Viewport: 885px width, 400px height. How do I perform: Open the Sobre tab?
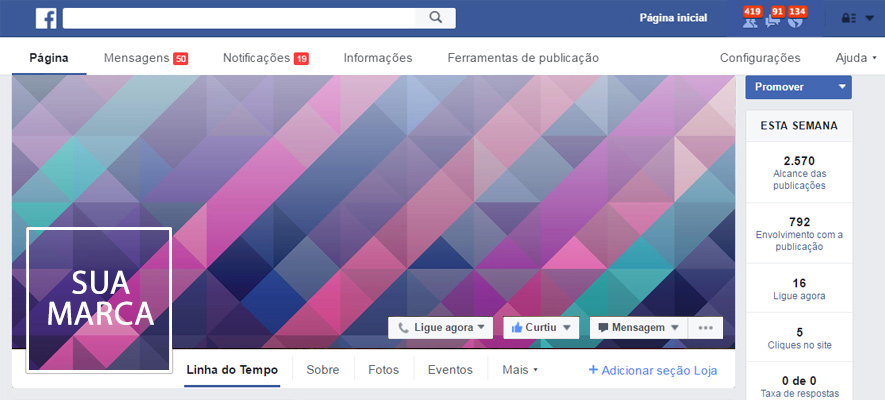tap(323, 370)
